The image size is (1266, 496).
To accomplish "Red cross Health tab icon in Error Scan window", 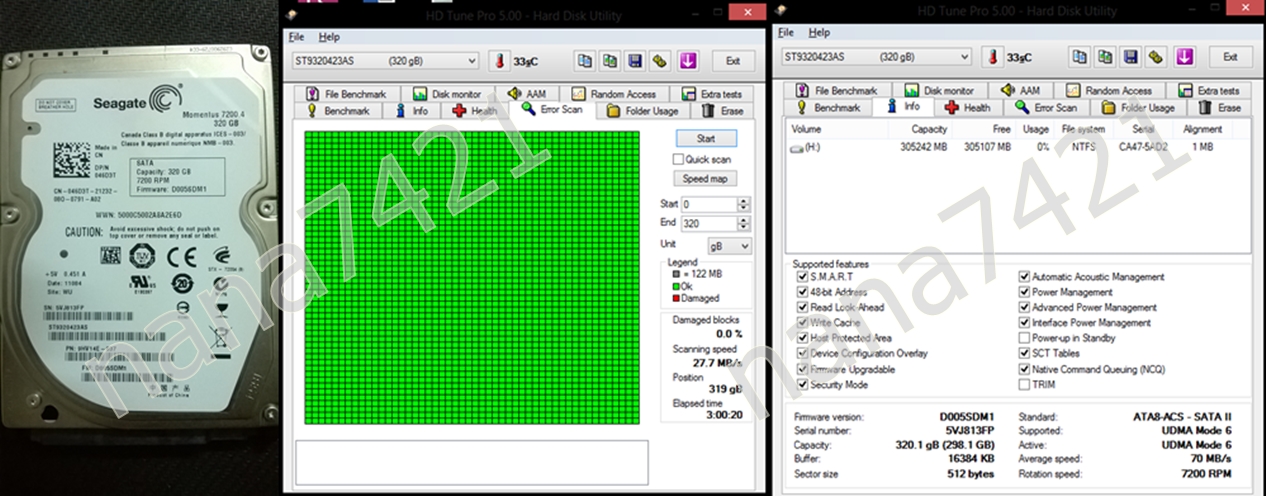I will (459, 111).
